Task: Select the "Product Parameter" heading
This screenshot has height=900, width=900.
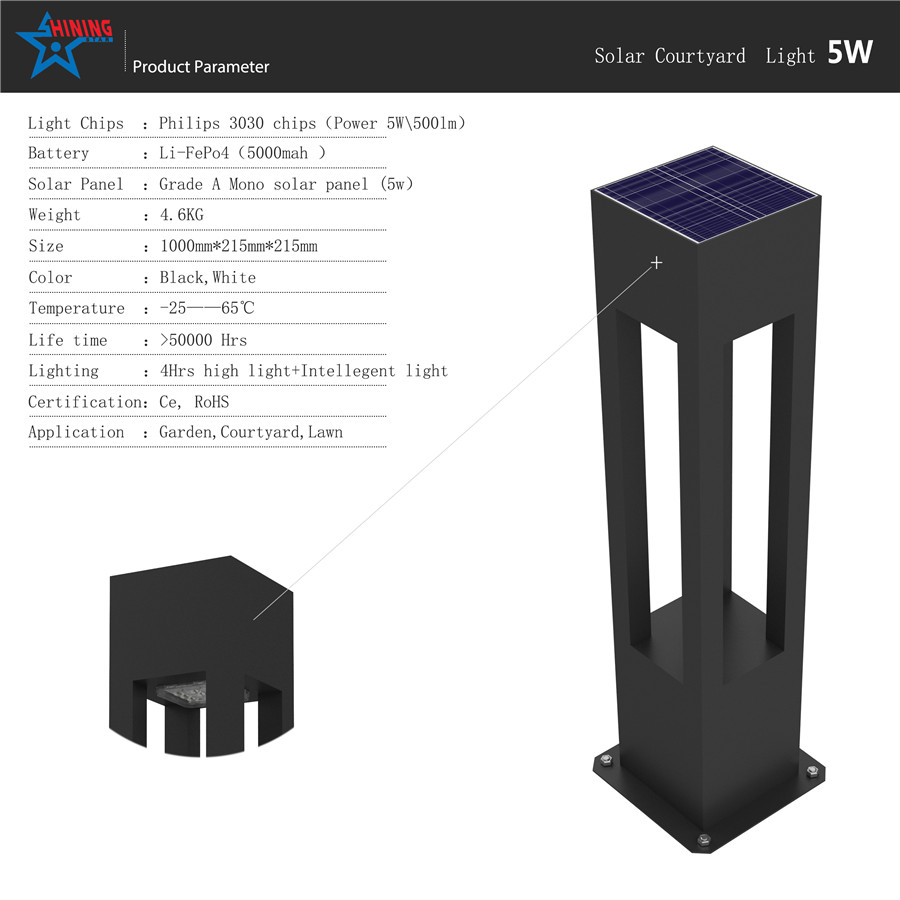Action: (x=201, y=67)
